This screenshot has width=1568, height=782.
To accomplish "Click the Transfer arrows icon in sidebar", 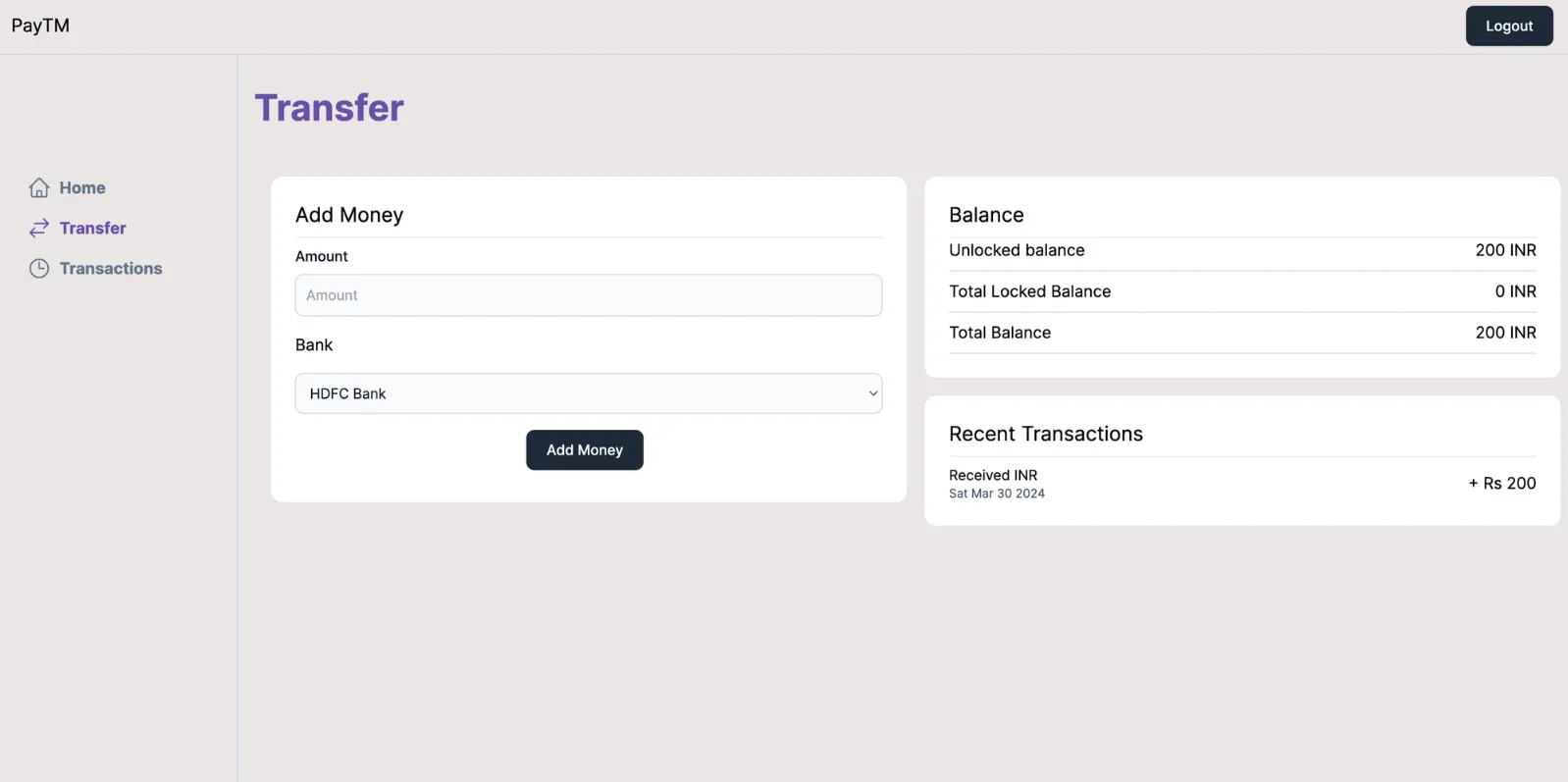I will coord(39,229).
